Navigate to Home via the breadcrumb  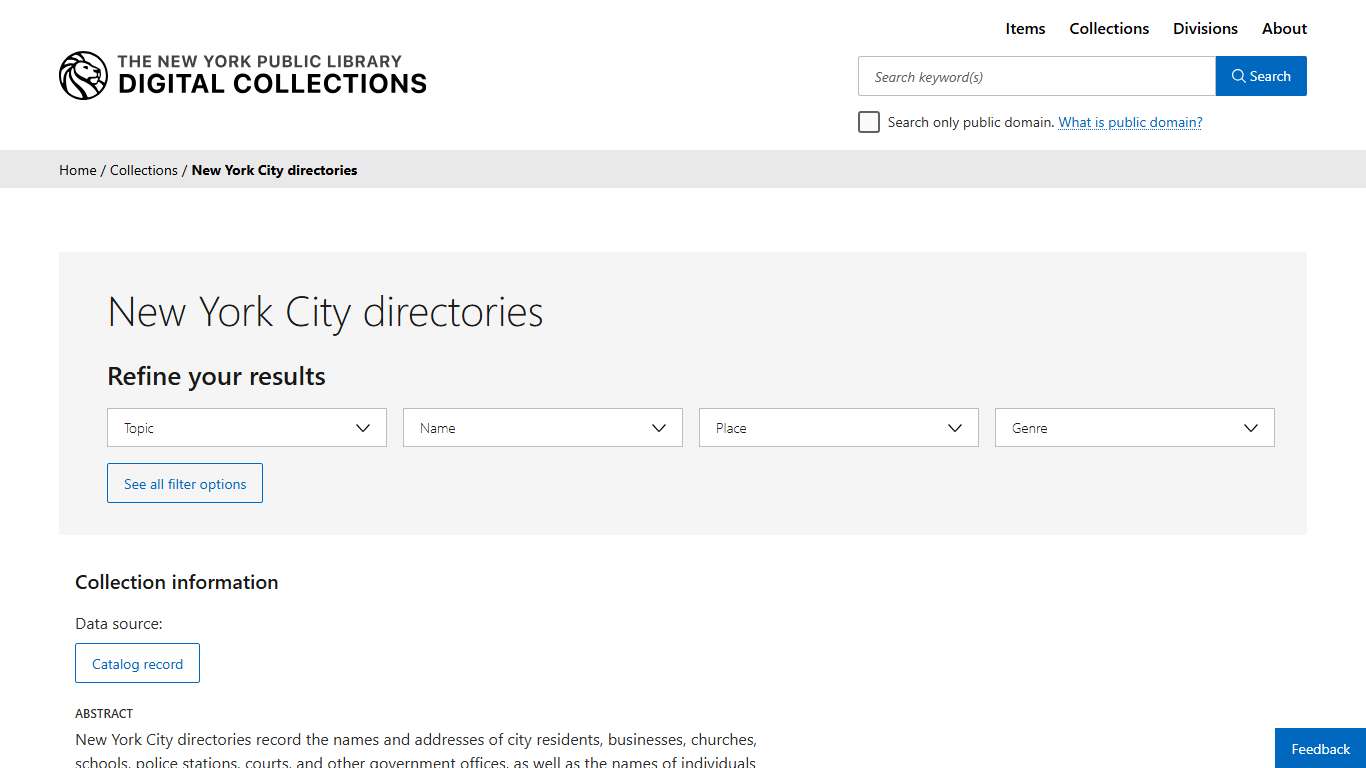77,170
